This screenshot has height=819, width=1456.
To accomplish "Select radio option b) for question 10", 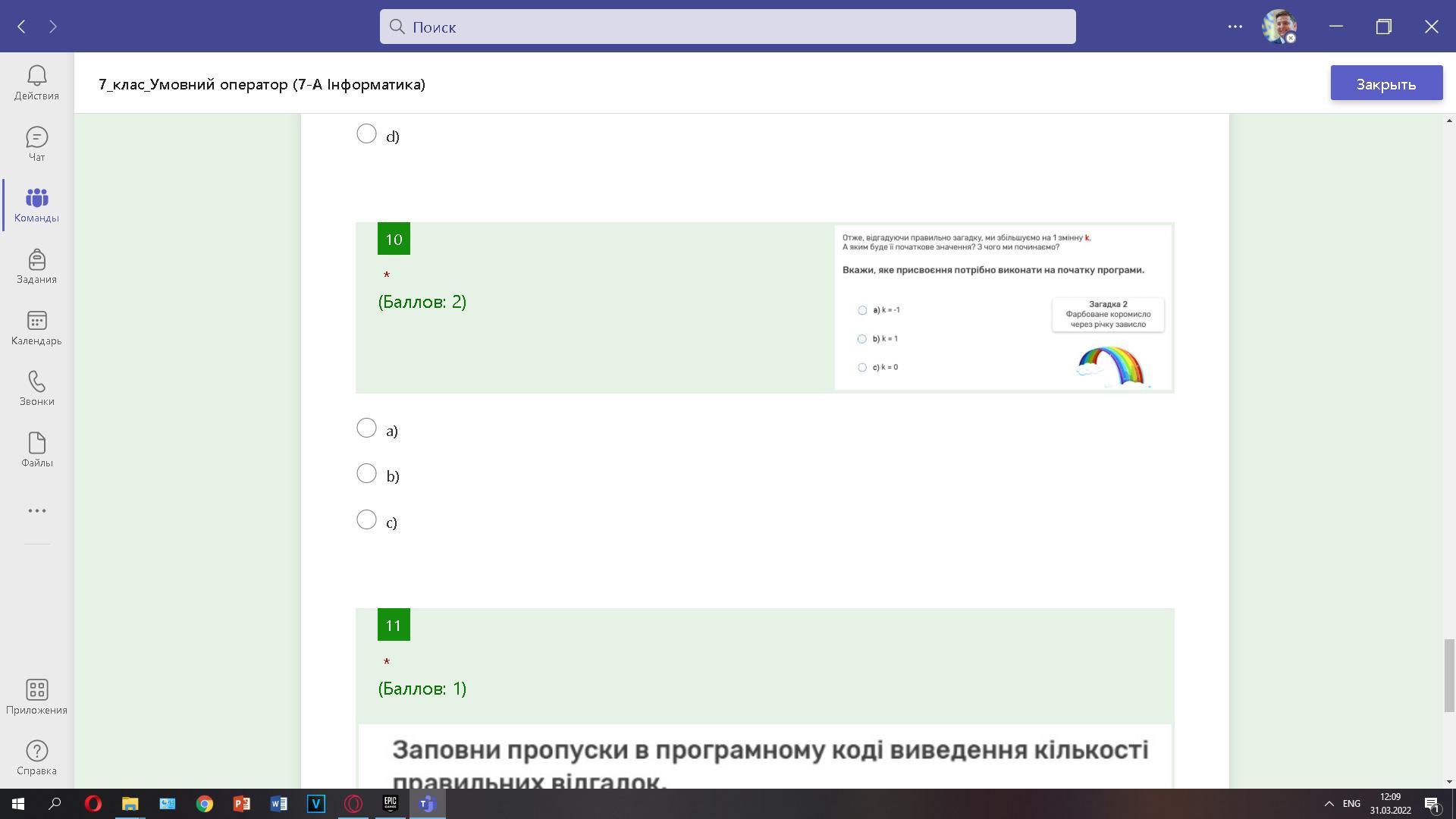I will pos(366,474).
